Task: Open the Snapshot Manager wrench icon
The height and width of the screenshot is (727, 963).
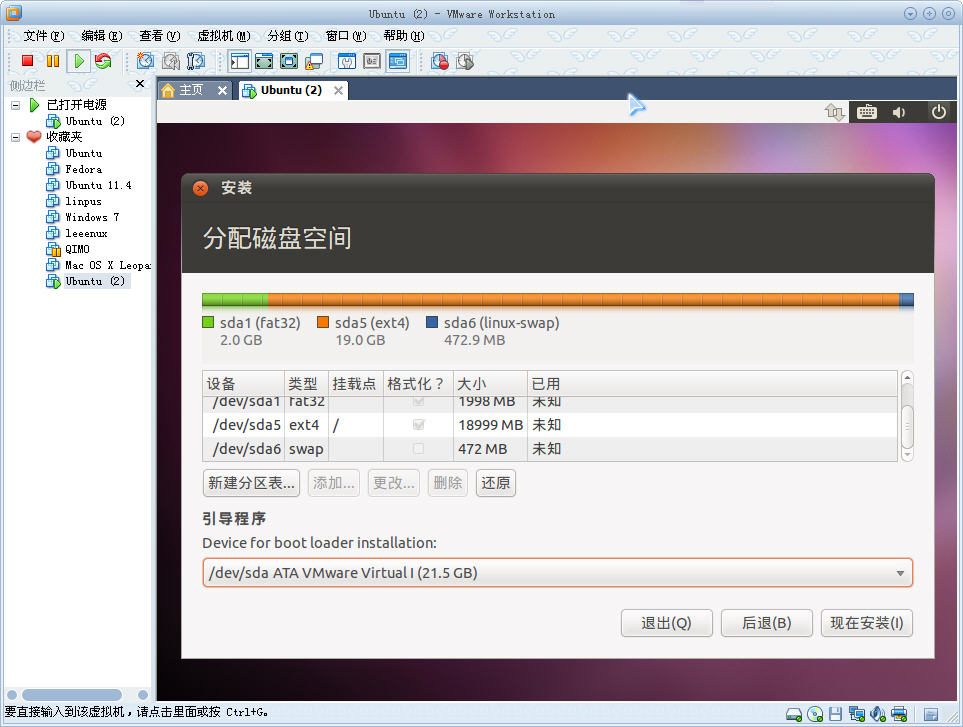Action: coord(195,61)
